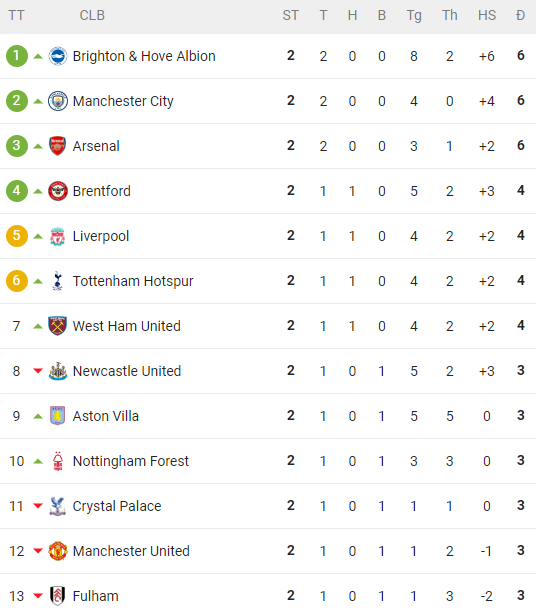555x616 pixels.
Task: Click the Brentford bee badge
Action: pyautogui.click(x=58, y=191)
